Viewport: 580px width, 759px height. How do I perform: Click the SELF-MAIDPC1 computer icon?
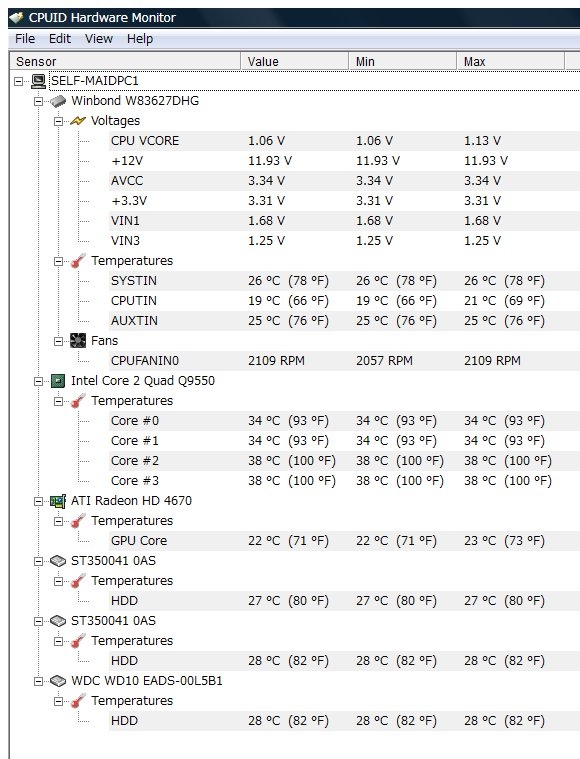coord(38,81)
